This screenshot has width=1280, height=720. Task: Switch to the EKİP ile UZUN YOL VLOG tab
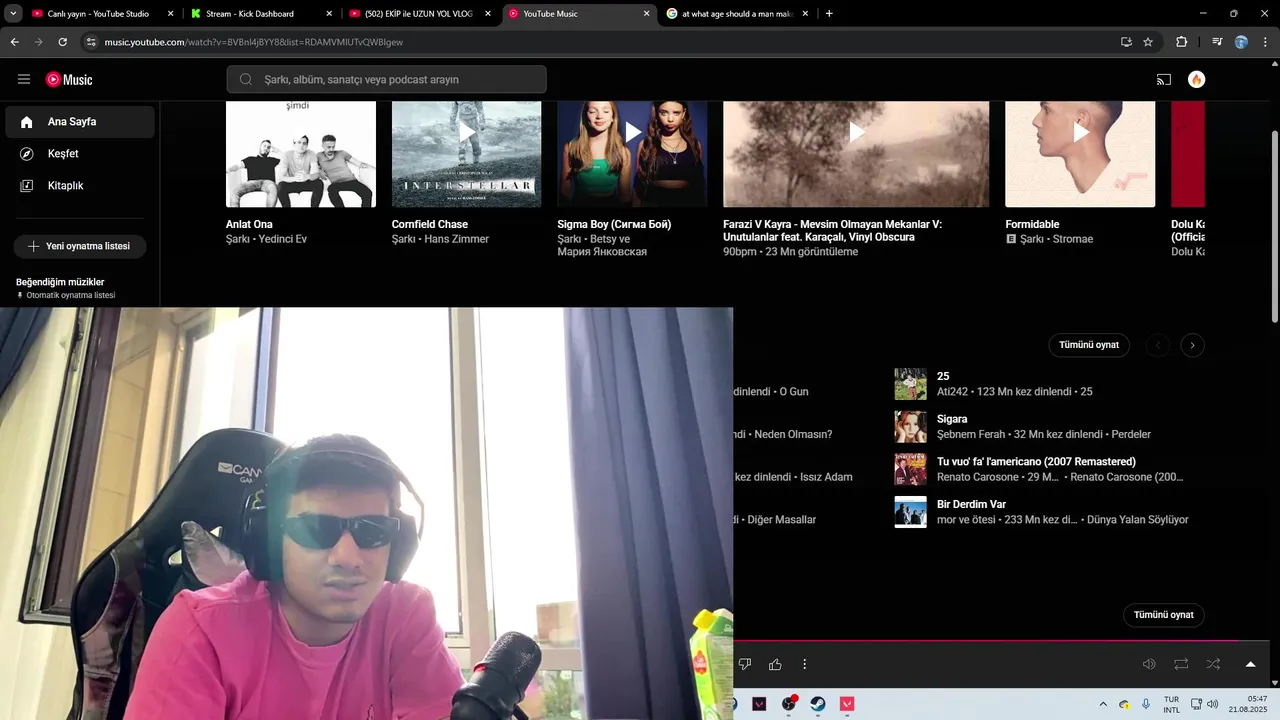[419, 14]
